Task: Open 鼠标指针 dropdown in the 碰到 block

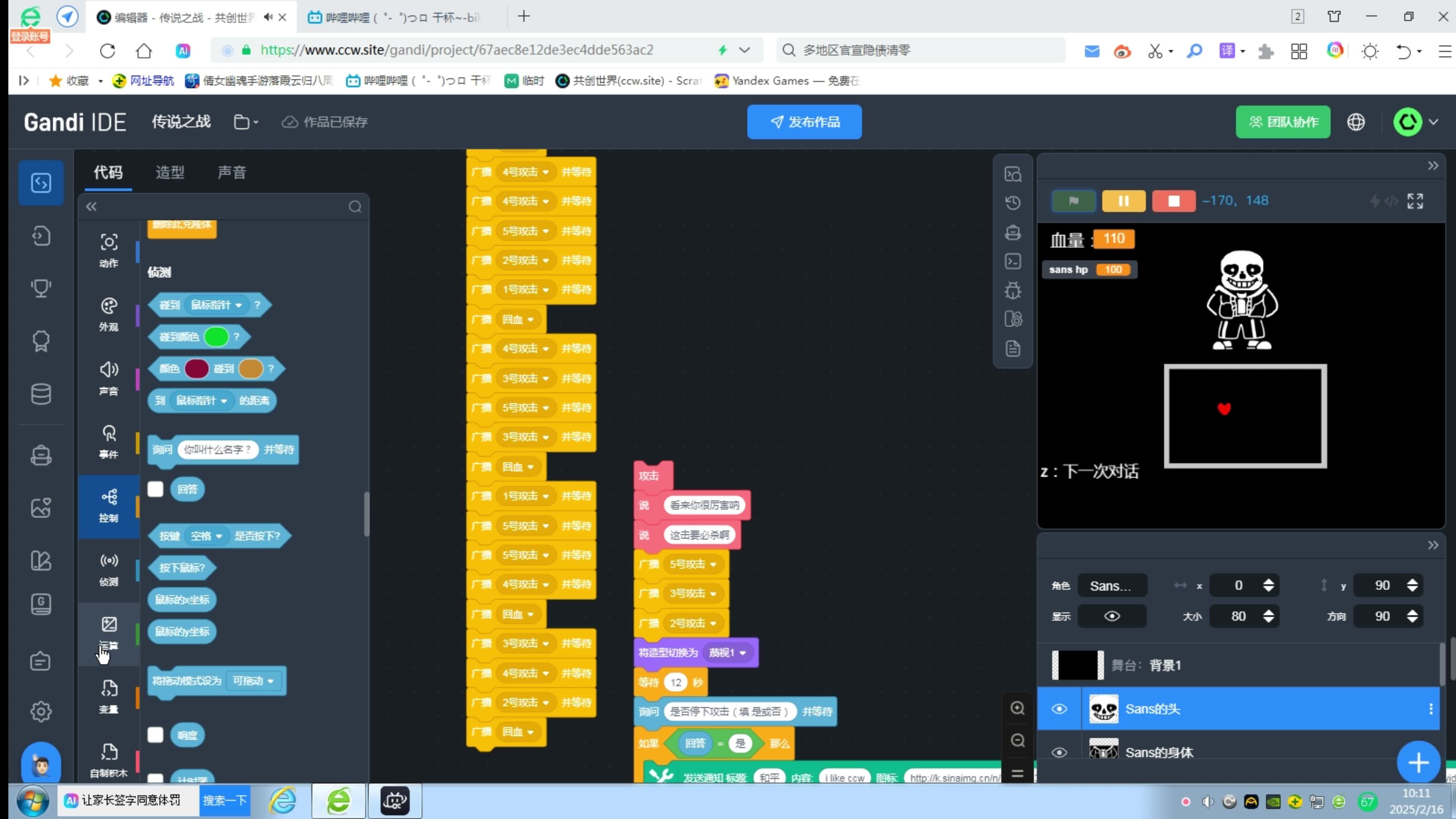Action: coord(216,305)
